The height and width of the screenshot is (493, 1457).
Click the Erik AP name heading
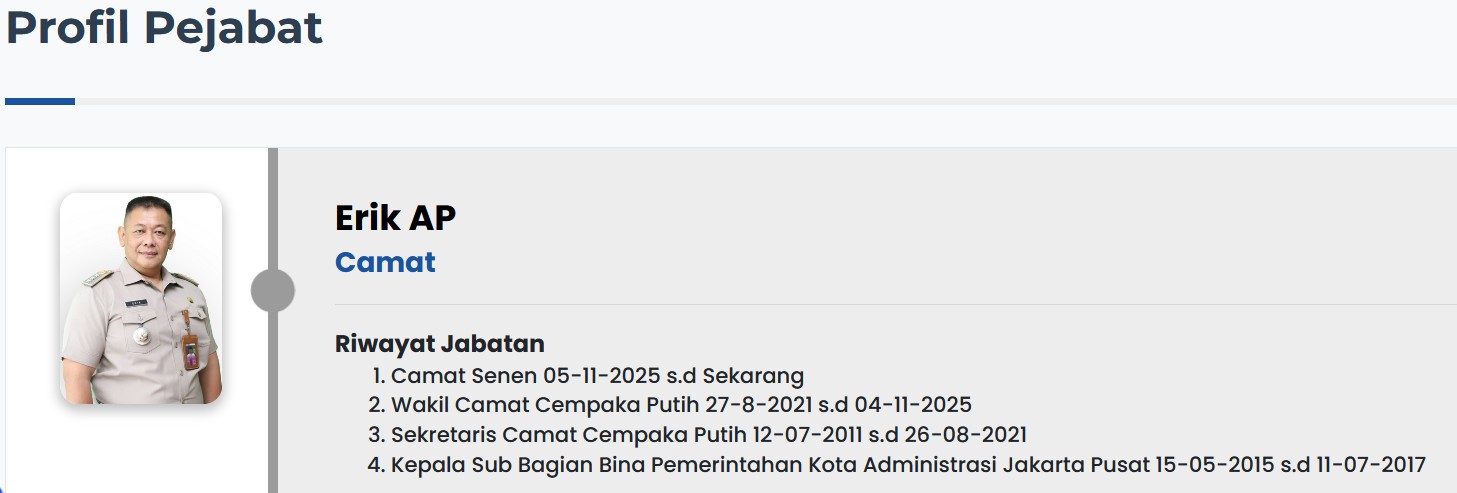[x=395, y=218]
